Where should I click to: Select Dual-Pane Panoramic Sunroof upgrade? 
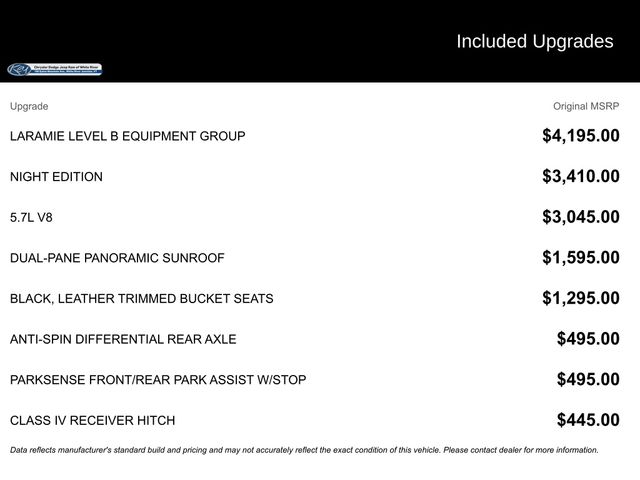(117, 258)
